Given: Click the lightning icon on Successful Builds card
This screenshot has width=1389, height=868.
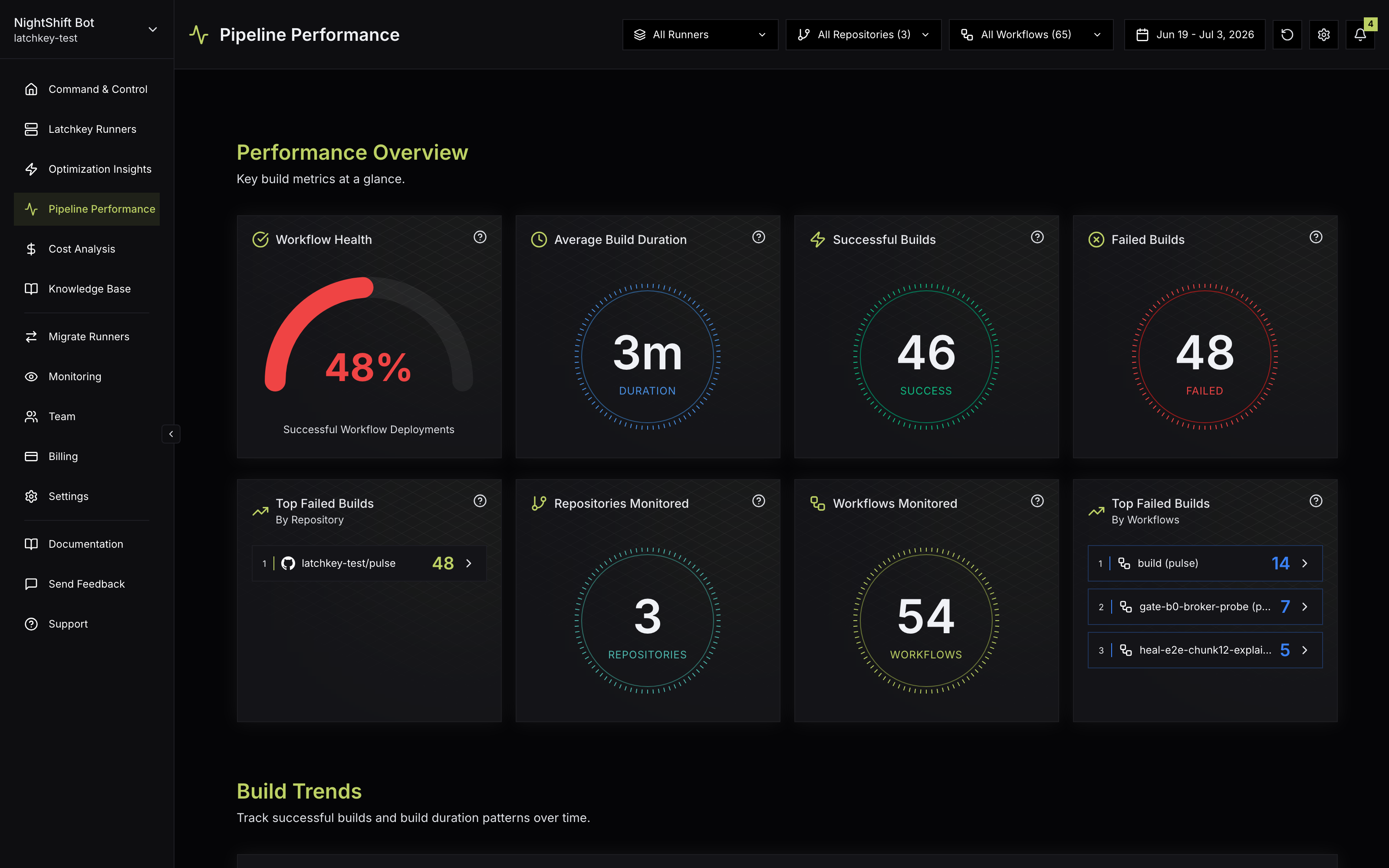Looking at the screenshot, I should coord(817,240).
